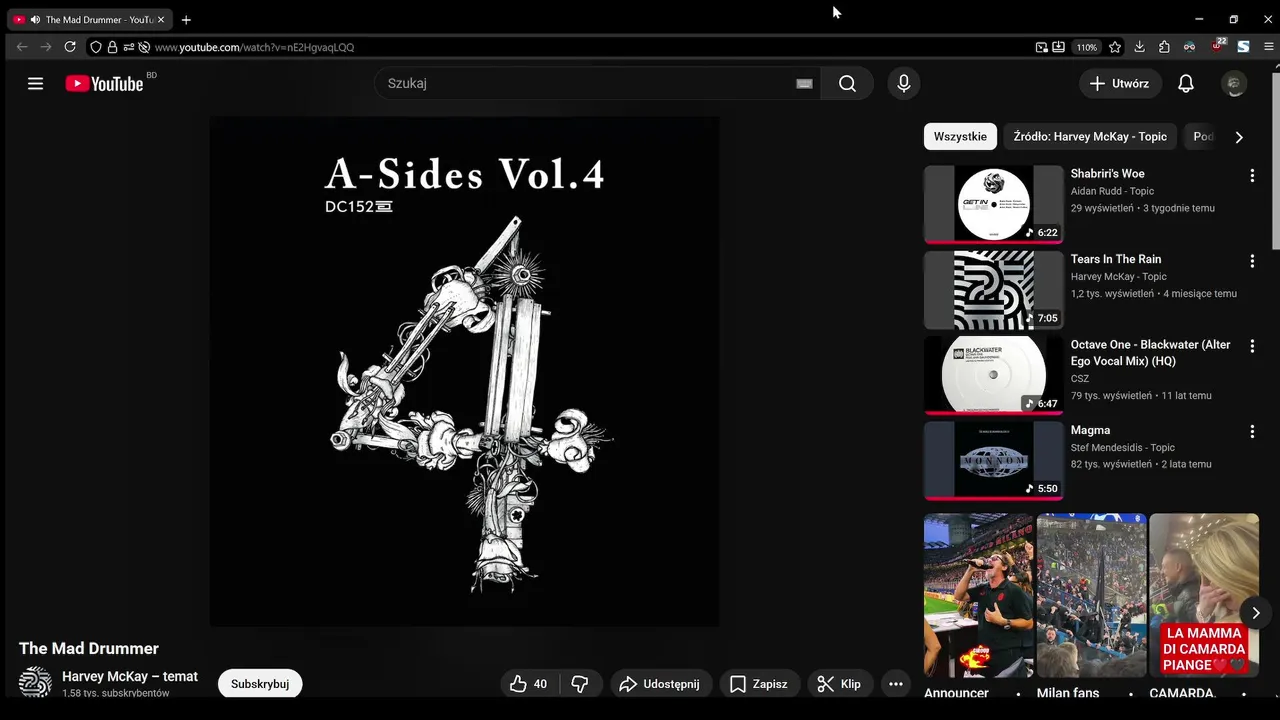Share the video with Udostępnij
Viewport: 1280px width, 720px height.
(661, 684)
